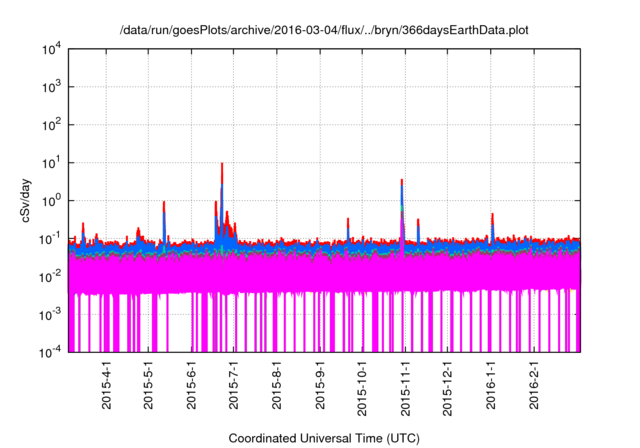Click the 2015-4-1 date label
Image resolution: width=640 pixels, height=448 pixels.
(x=107, y=385)
